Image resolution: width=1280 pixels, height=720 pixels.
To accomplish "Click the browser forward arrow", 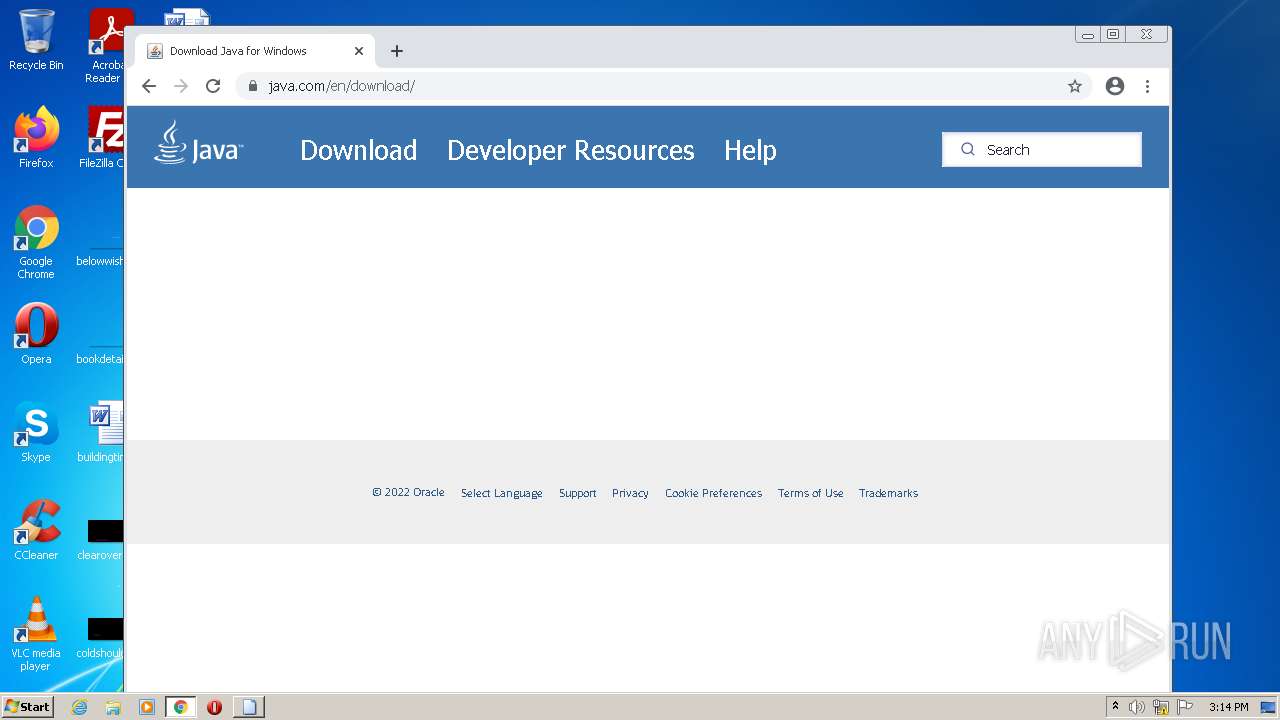I will point(181,86).
